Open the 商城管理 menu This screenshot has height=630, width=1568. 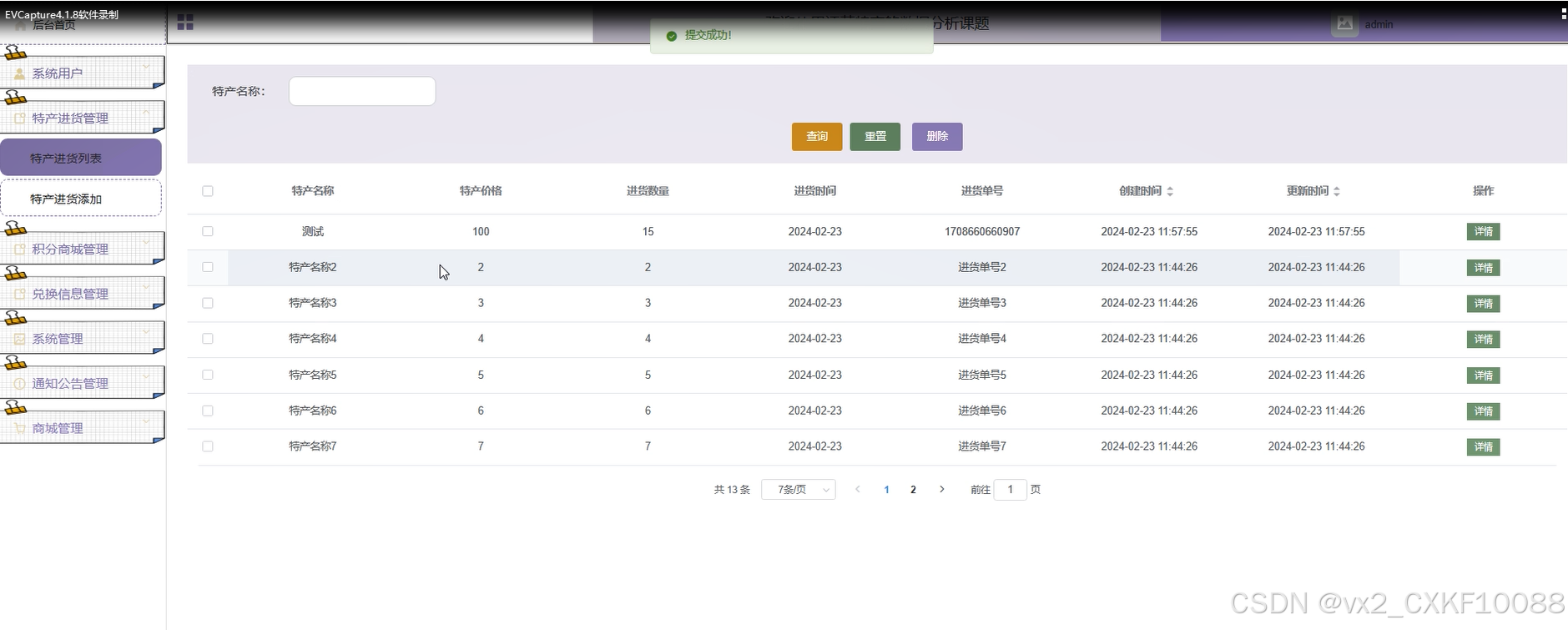coord(82,427)
